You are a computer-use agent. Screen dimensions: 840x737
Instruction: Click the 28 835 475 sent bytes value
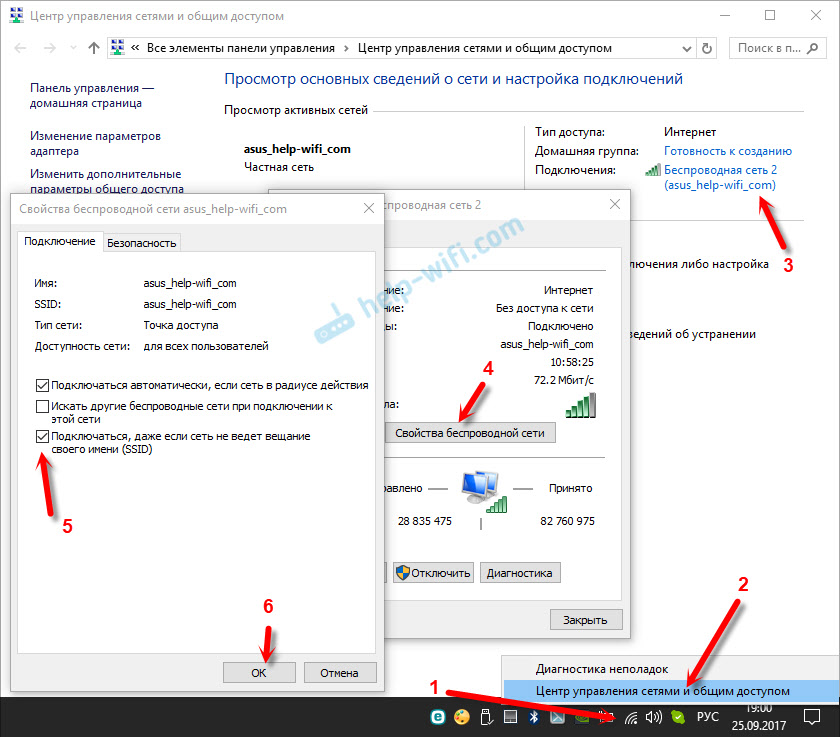425,521
